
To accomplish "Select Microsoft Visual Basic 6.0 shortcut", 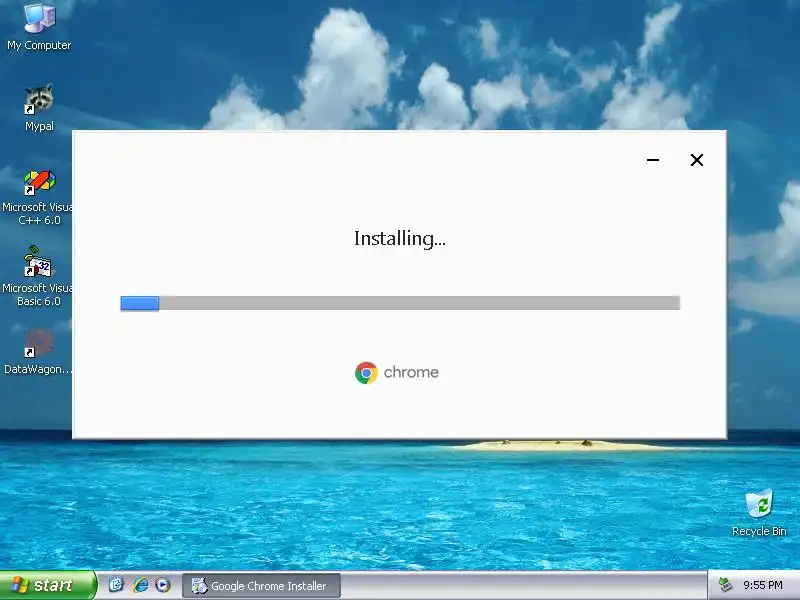I will [x=37, y=276].
